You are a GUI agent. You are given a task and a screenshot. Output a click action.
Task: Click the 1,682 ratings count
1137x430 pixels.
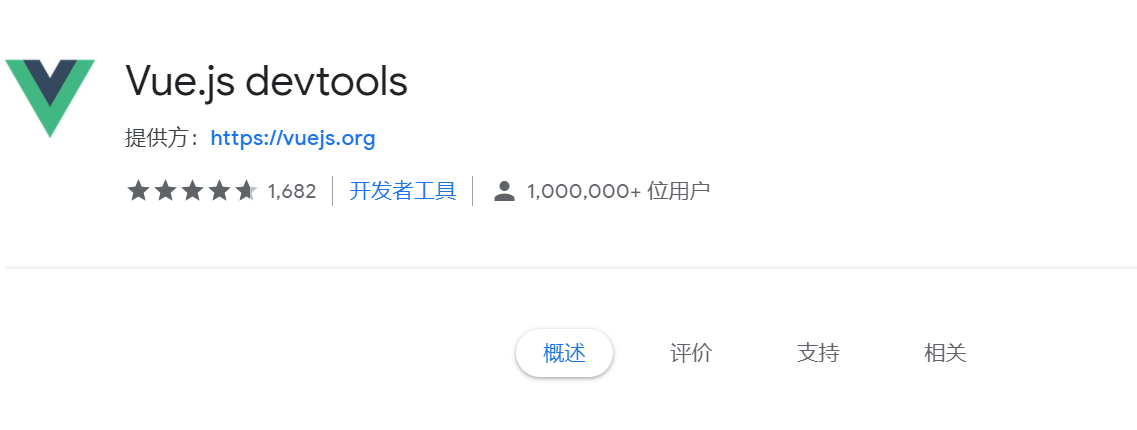click(292, 191)
